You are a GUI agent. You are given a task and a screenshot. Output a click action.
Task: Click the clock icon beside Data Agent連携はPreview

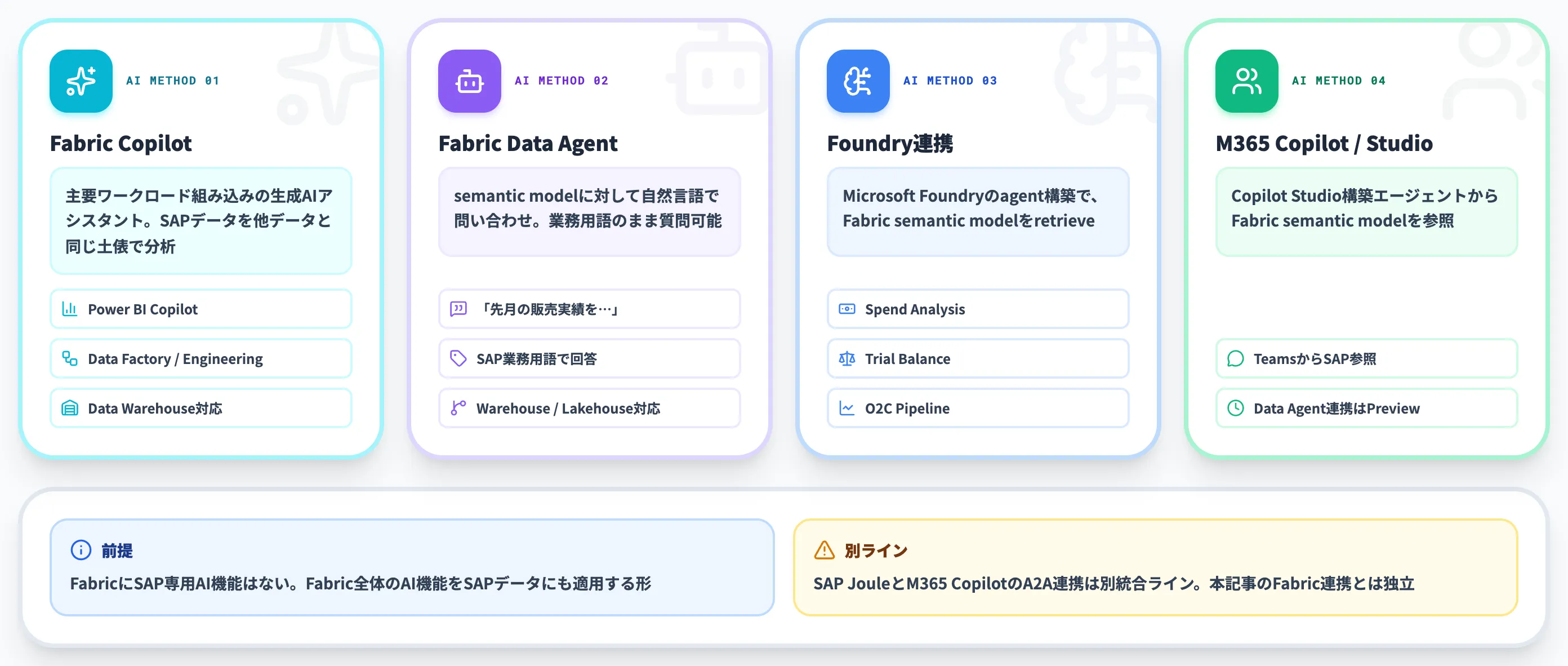coord(1235,408)
